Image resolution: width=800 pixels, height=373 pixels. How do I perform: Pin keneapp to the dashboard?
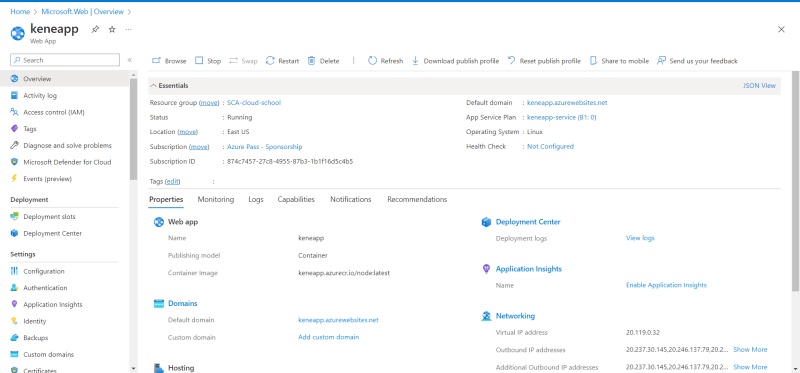click(x=95, y=30)
